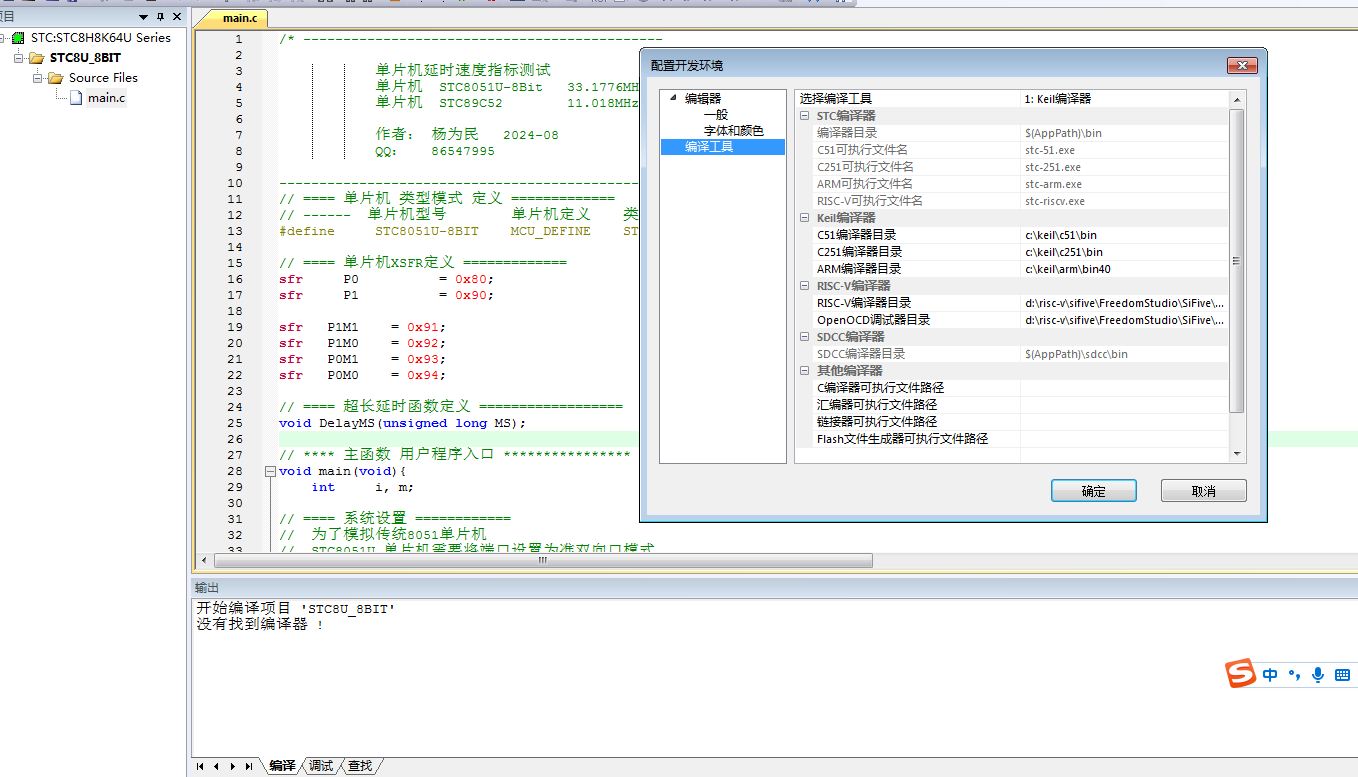Switch to the main.c editor tab

point(239,18)
